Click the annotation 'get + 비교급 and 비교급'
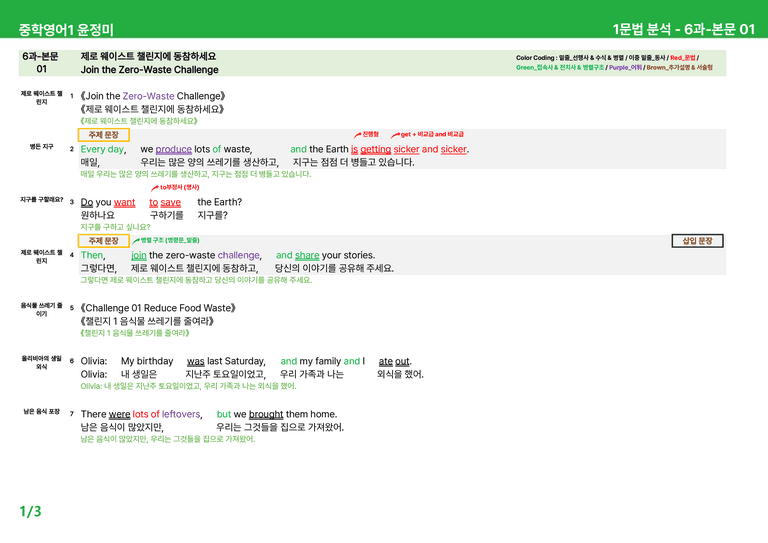The height and width of the screenshot is (543, 768). [x=432, y=134]
